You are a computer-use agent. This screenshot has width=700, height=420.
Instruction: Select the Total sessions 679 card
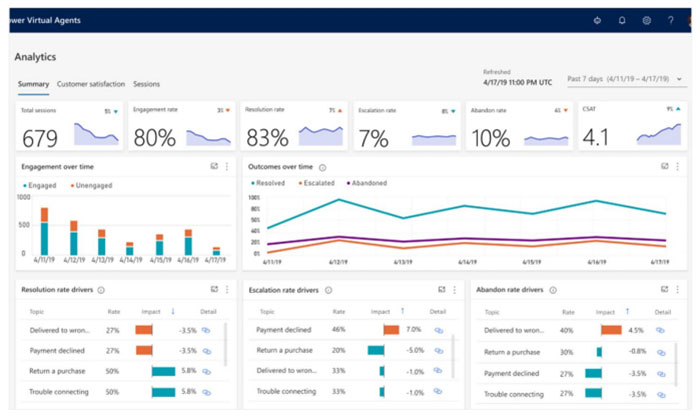70,127
